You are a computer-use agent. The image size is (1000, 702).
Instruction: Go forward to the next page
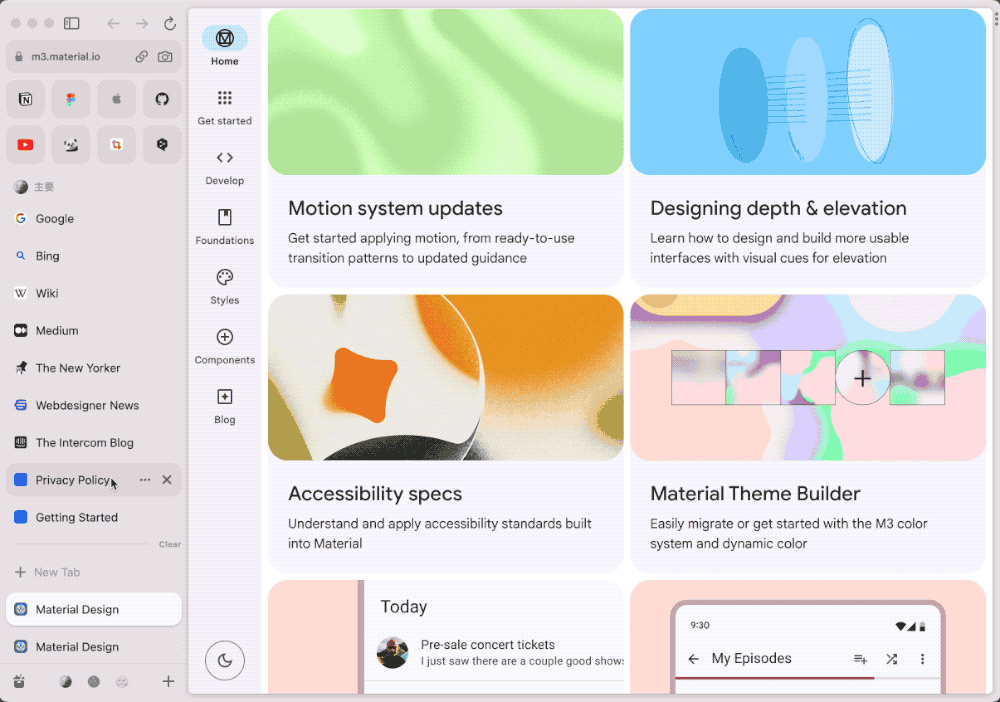[x=142, y=24]
